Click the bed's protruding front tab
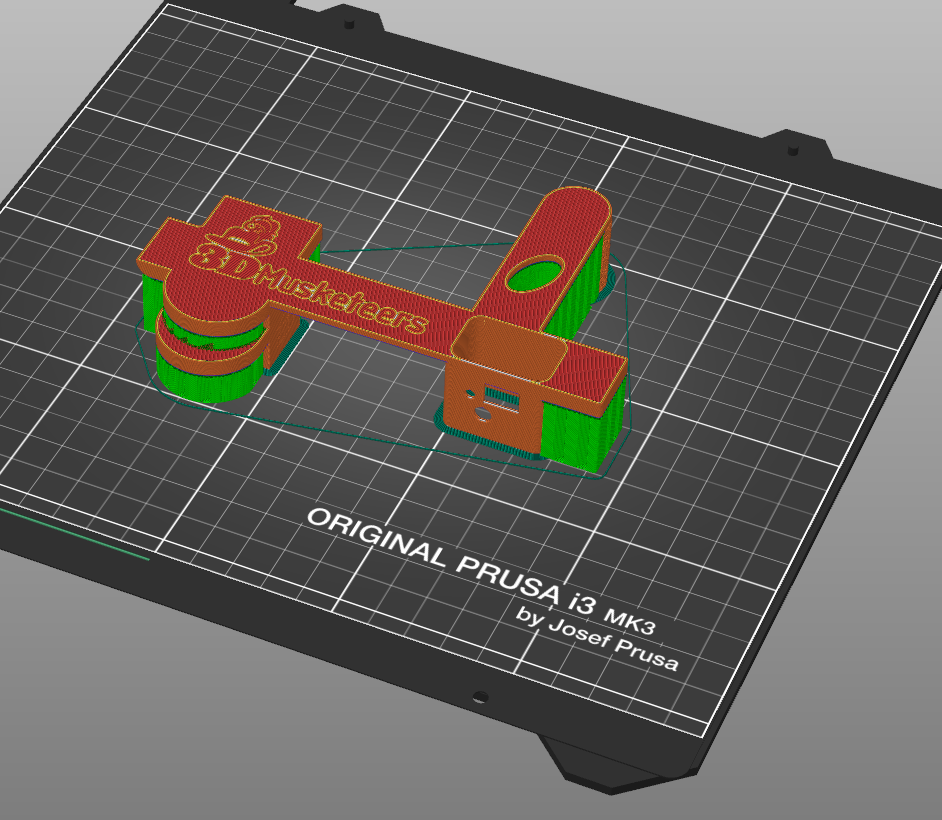The width and height of the screenshot is (942, 820). pyautogui.click(x=619, y=763)
